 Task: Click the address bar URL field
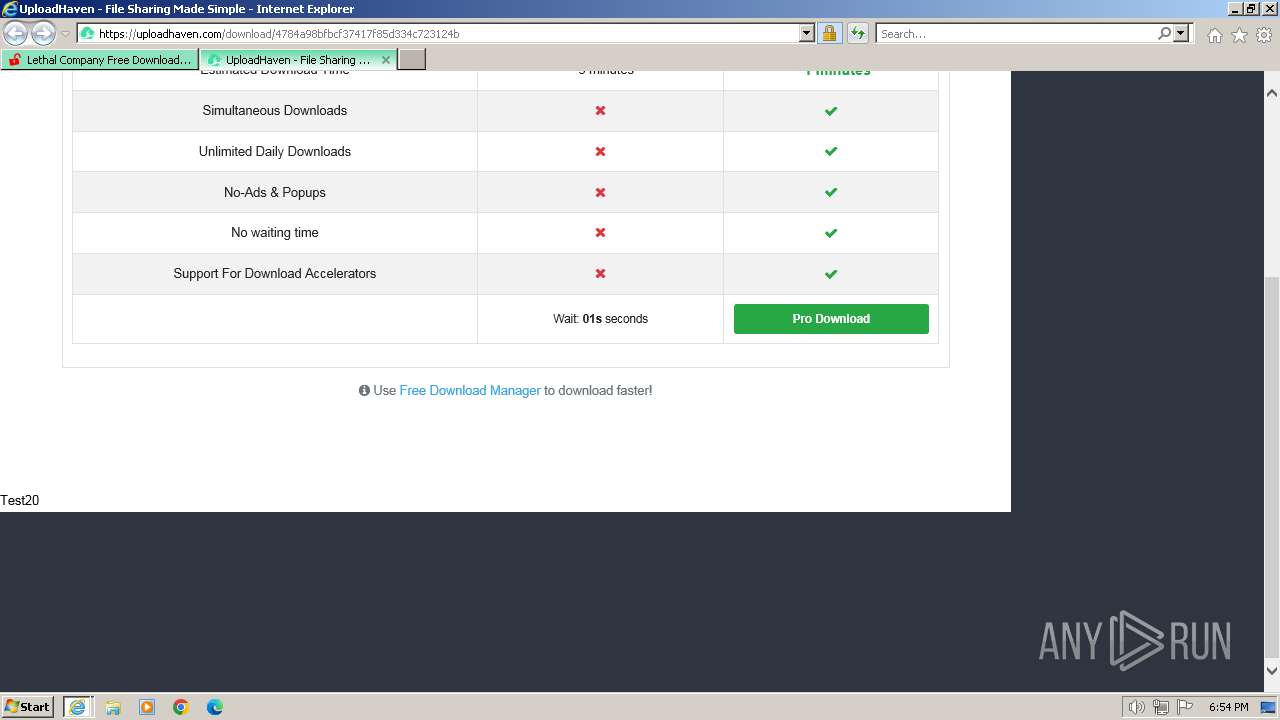point(445,34)
